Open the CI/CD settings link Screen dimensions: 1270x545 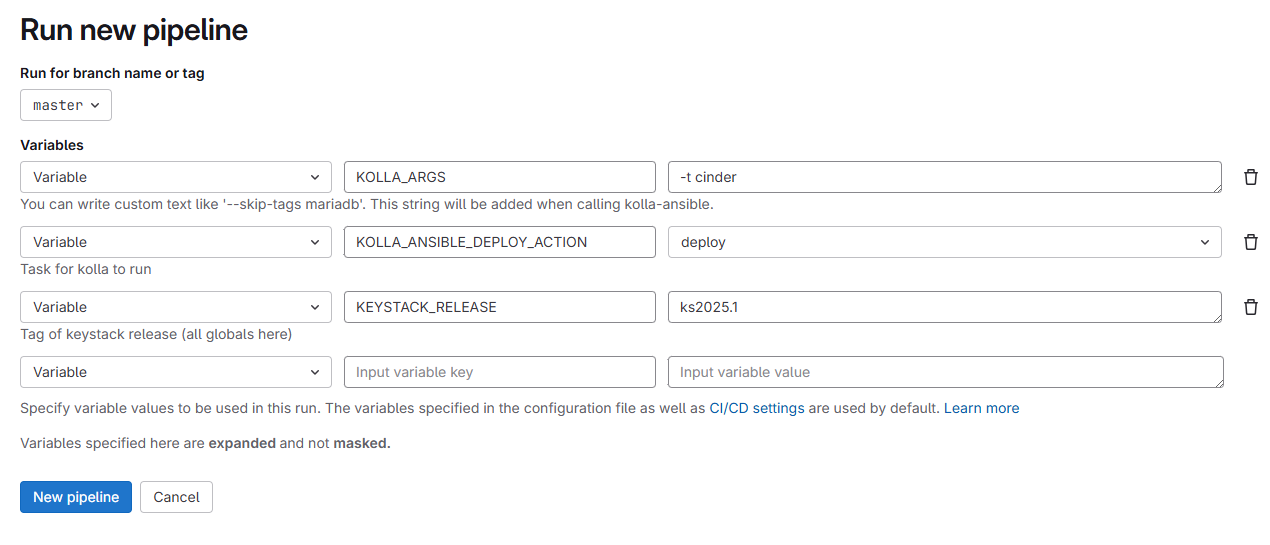(756, 408)
